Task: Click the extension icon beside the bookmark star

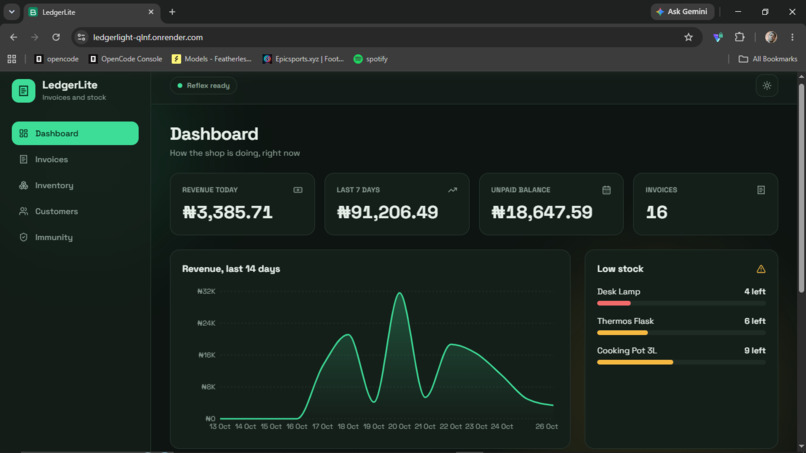Action: coord(718,37)
